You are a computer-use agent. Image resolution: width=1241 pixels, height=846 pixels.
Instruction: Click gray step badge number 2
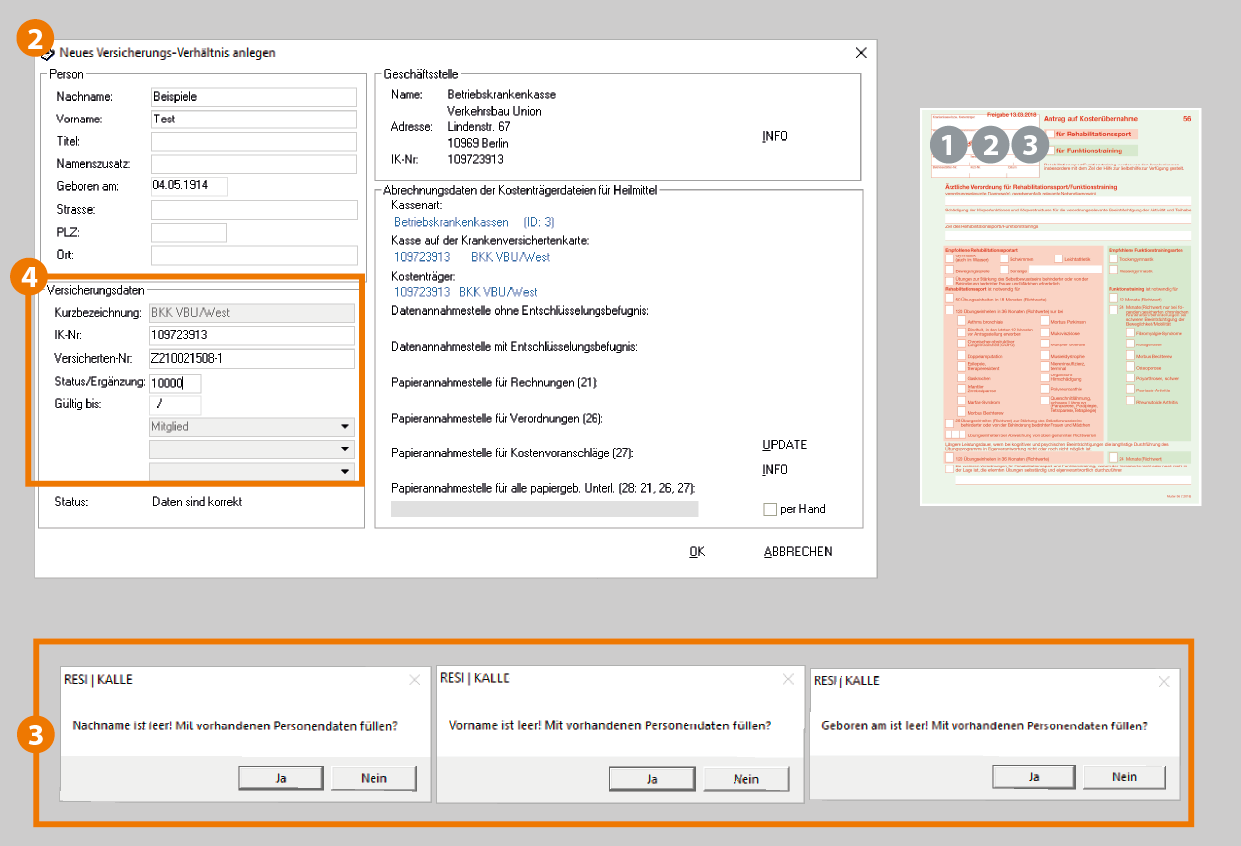click(990, 146)
